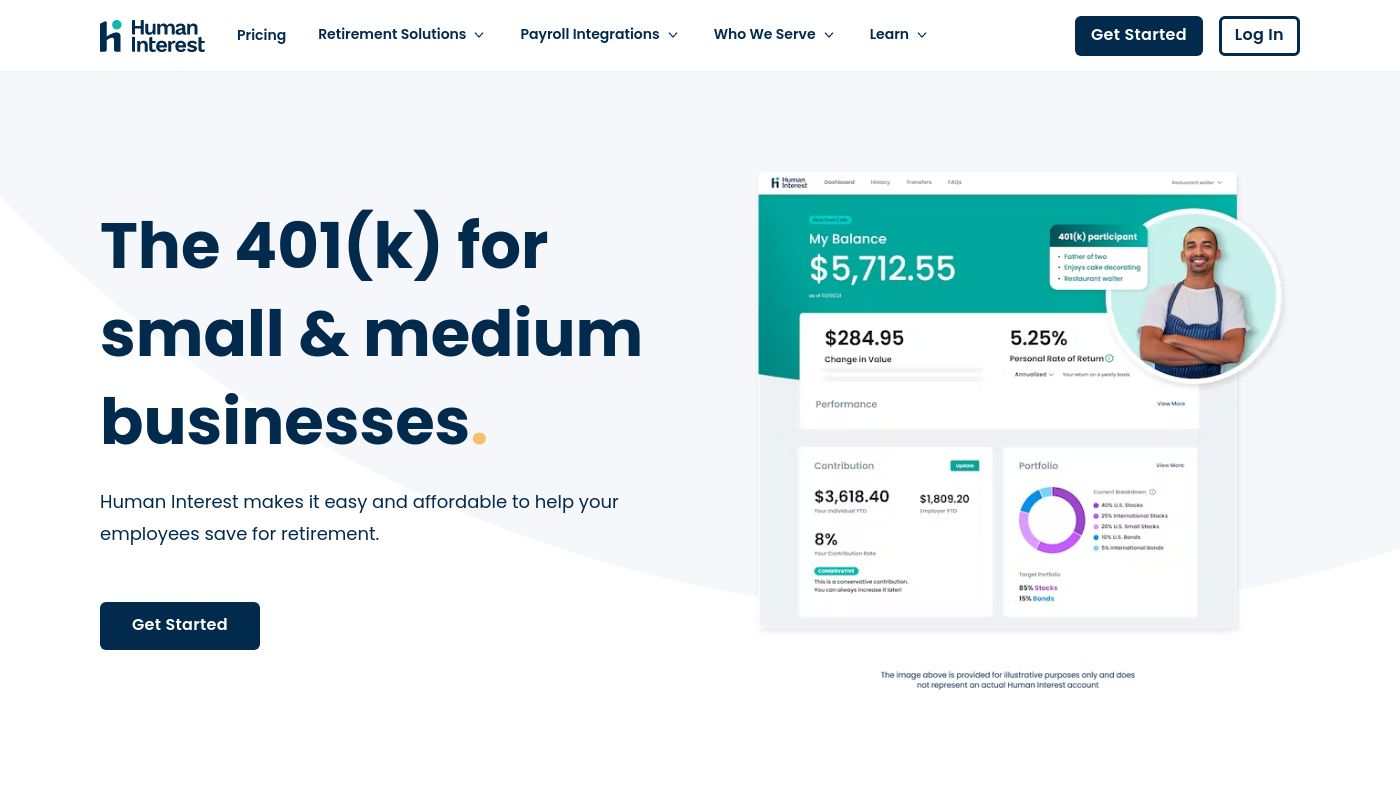Select the History tab in the dashboard illustration
Viewport: 1400px width, 800px height.
pyautogui.click(x=880, y=182)
